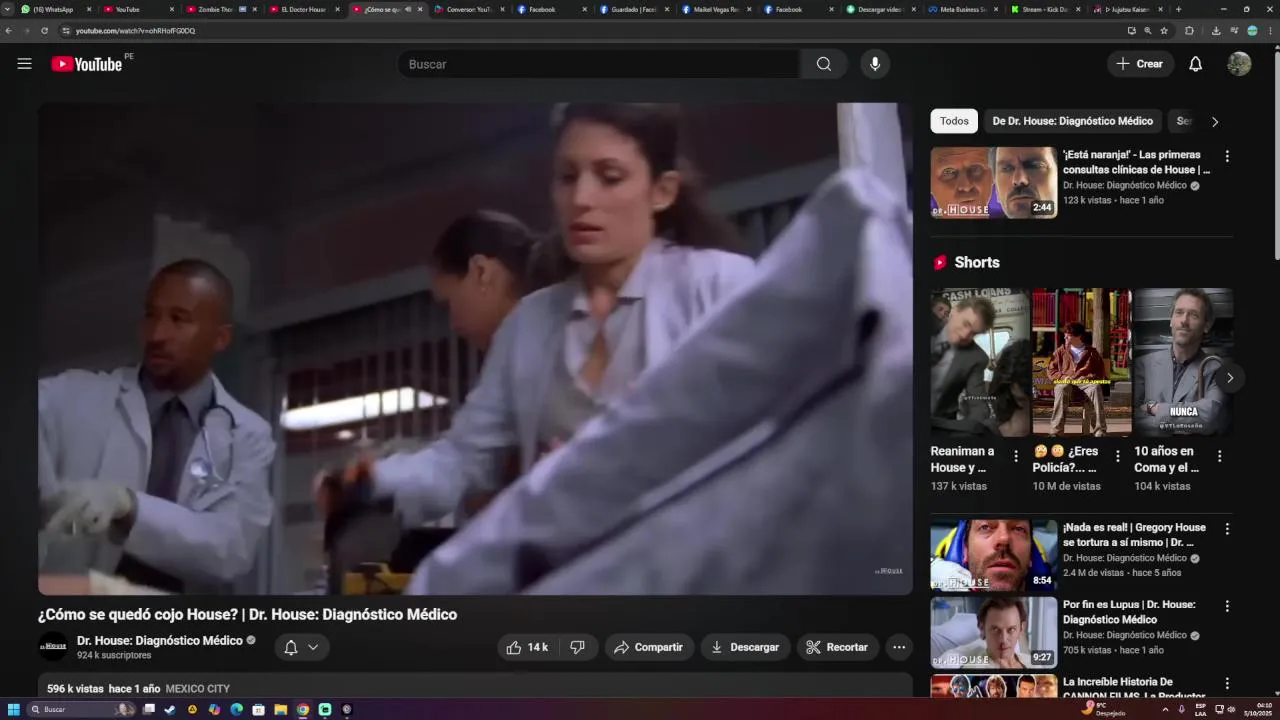Image resolution: width=1280 pixels, height=720 pixels.
Task: Open options for '¿Eres Policía?' short
Action: click(1118, 456)
